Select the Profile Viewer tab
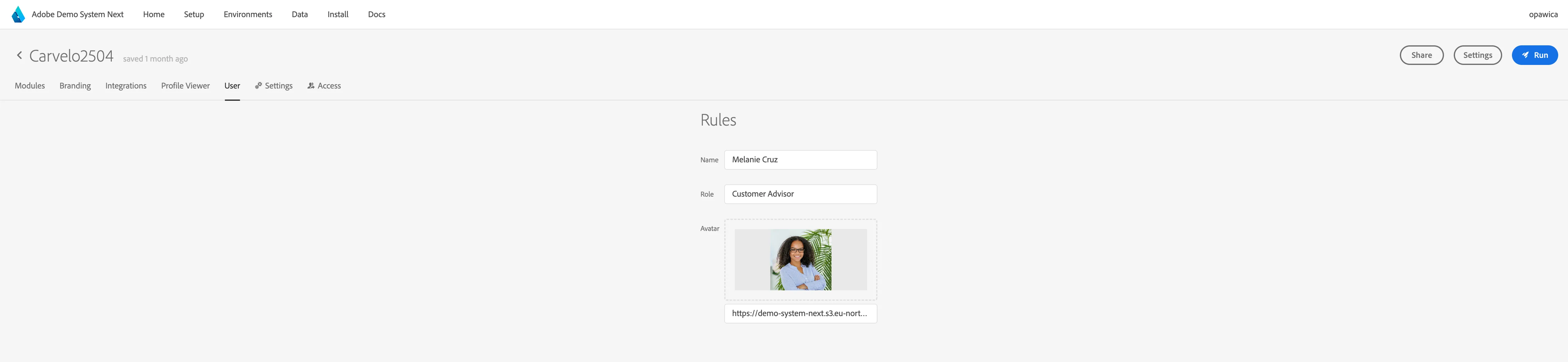Viewport: 1568px width, 362px height. [185, 86]
